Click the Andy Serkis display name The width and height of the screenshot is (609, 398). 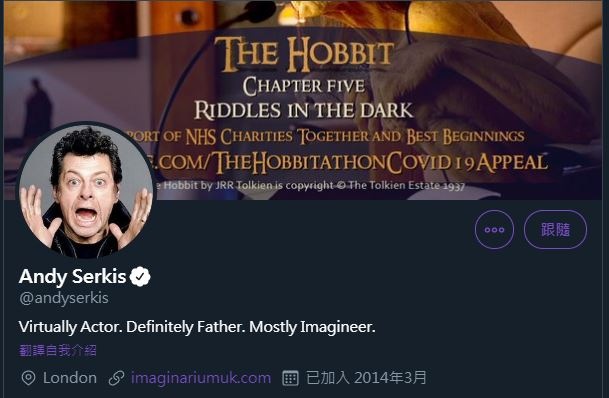click(x=72, y=276)
